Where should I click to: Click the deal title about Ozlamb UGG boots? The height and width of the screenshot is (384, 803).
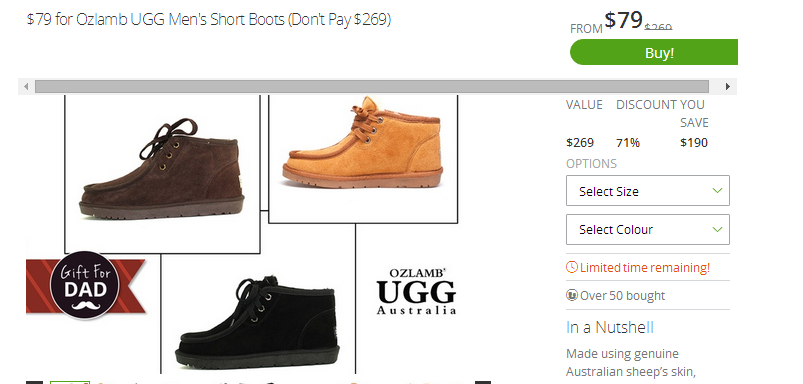click(x=209, y=20)
